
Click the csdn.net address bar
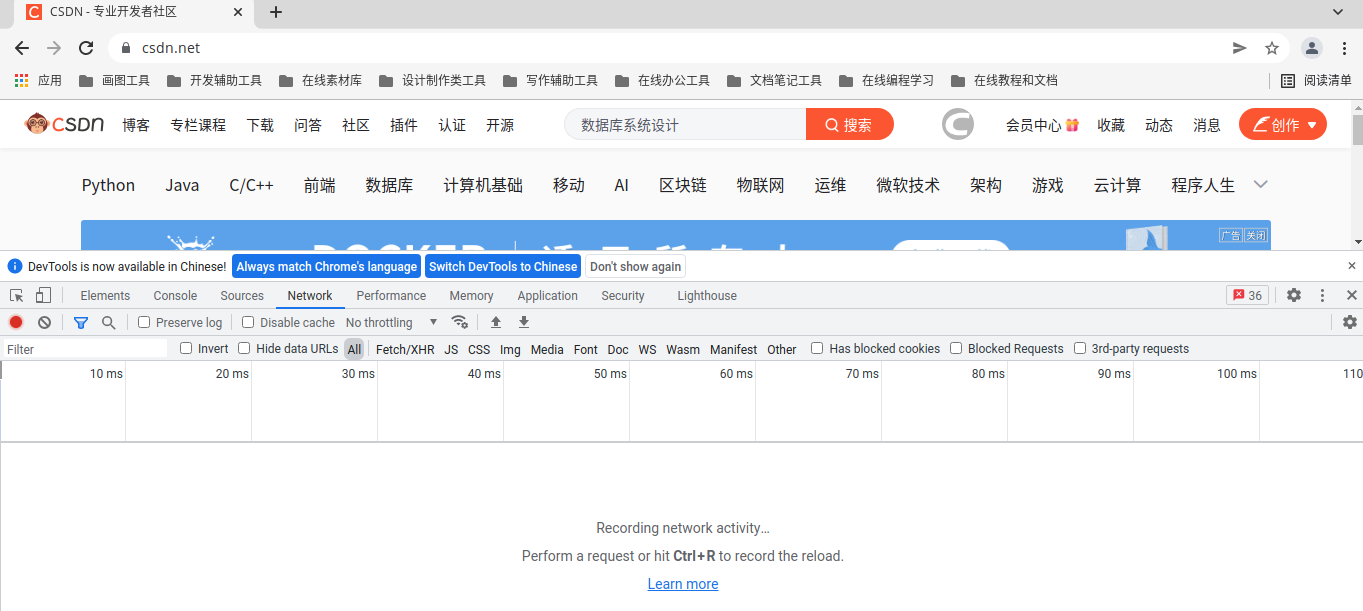pos(670,48)
